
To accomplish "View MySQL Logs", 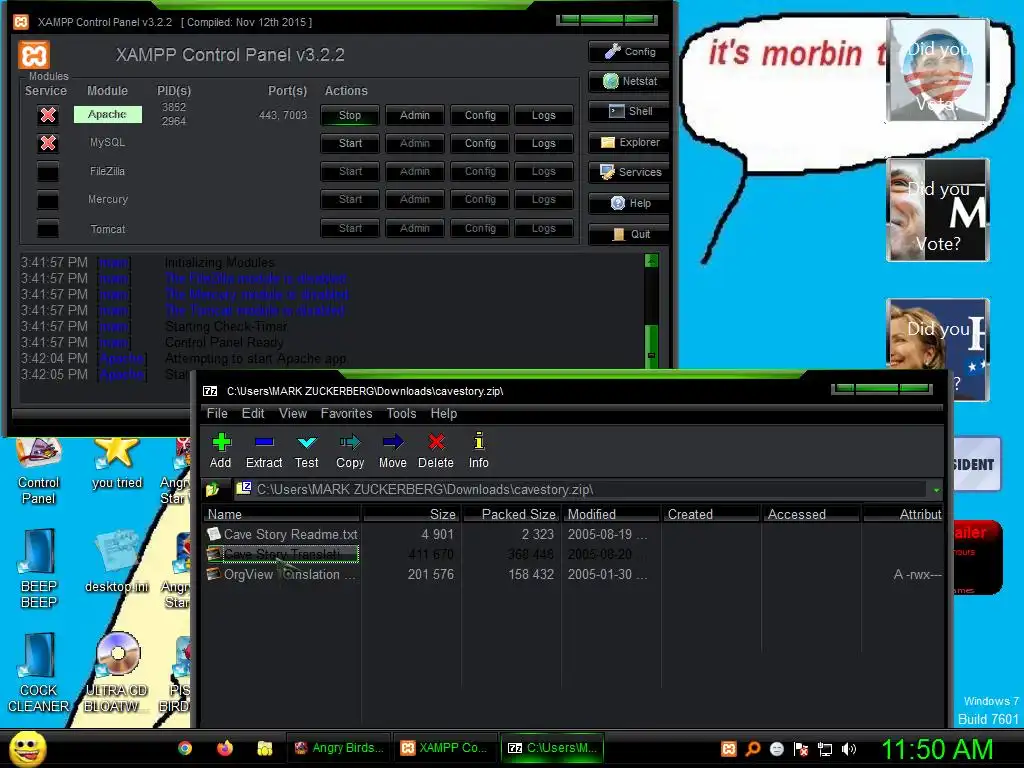I will point(543,143).
